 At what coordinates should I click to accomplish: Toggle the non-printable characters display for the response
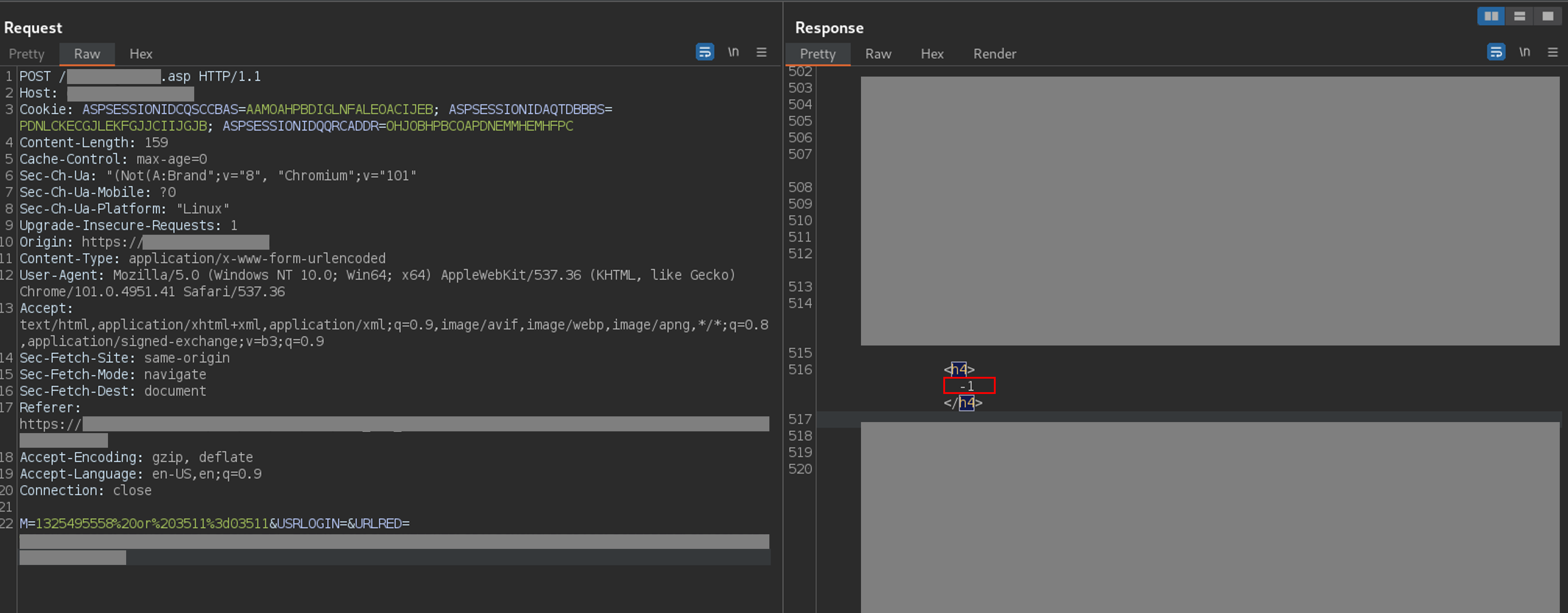pos(1525,52)
